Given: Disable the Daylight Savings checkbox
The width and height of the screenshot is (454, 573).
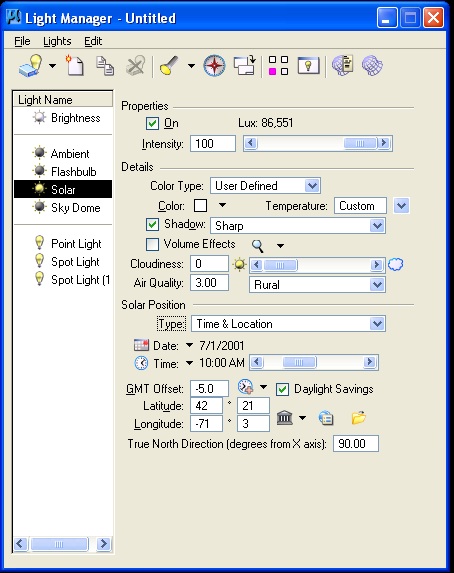Looking at the screenshot, I should pos(282,389).
